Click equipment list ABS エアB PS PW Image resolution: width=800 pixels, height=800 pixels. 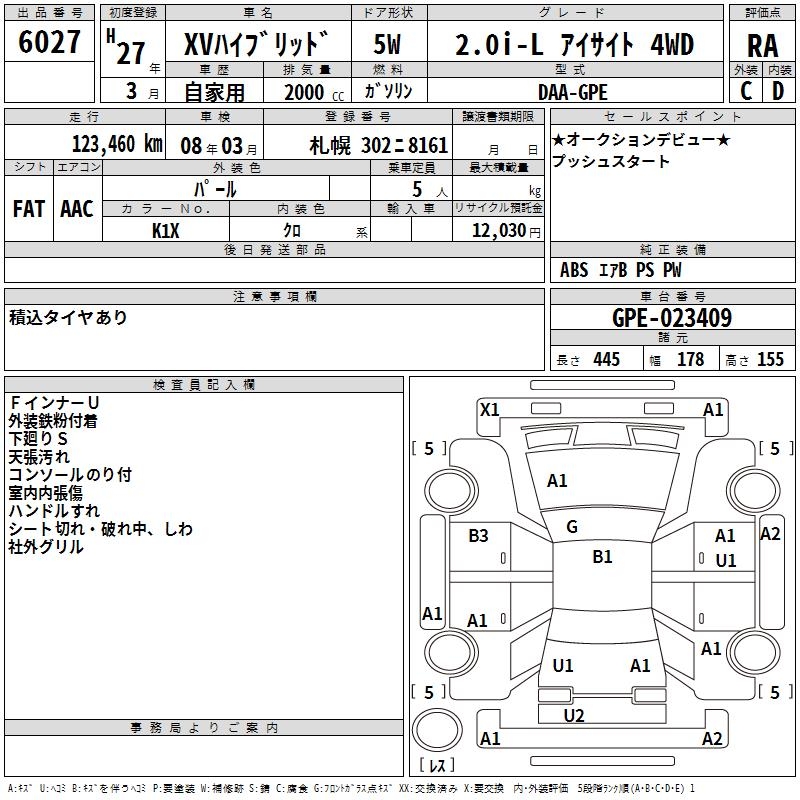[x=620, y=270]
